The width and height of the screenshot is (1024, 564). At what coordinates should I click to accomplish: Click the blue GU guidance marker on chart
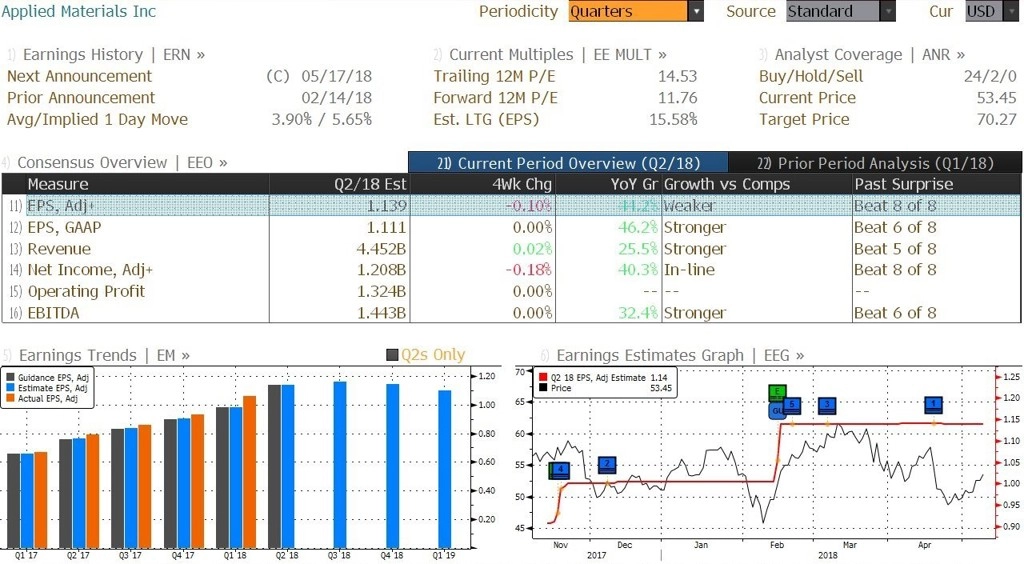click(776, 411)
